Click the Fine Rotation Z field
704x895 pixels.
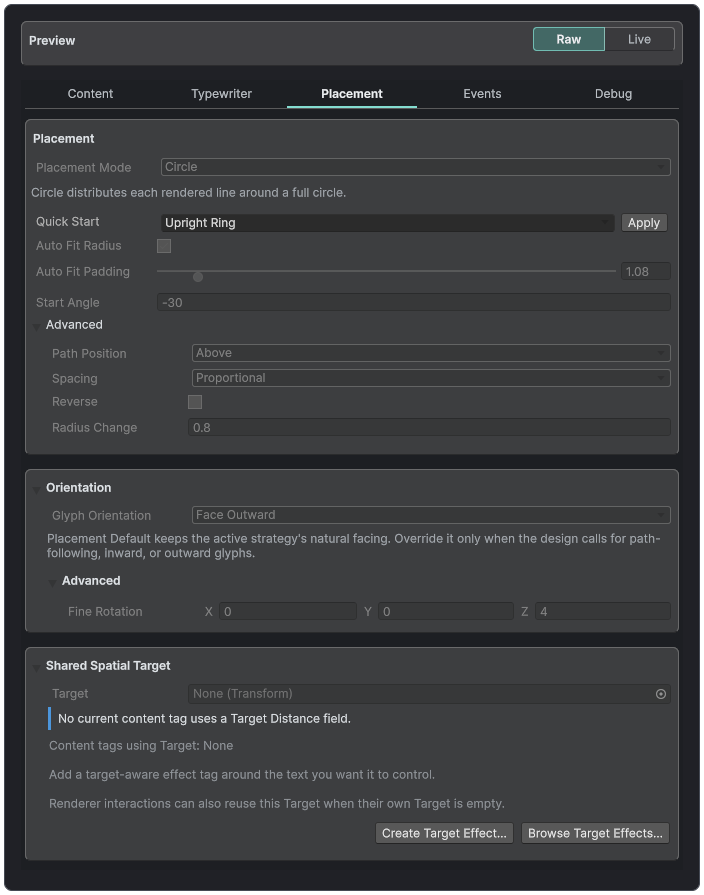pos(603,612)
